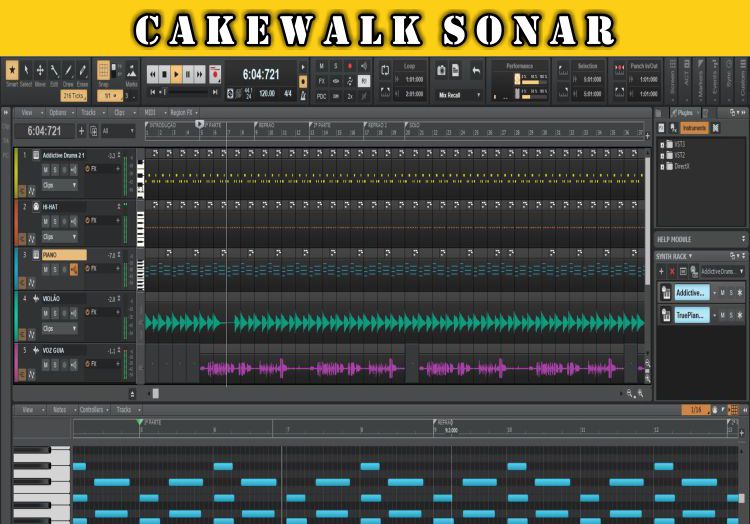
Task: Toggle the Snap grid button
Action: coord(103,70)
